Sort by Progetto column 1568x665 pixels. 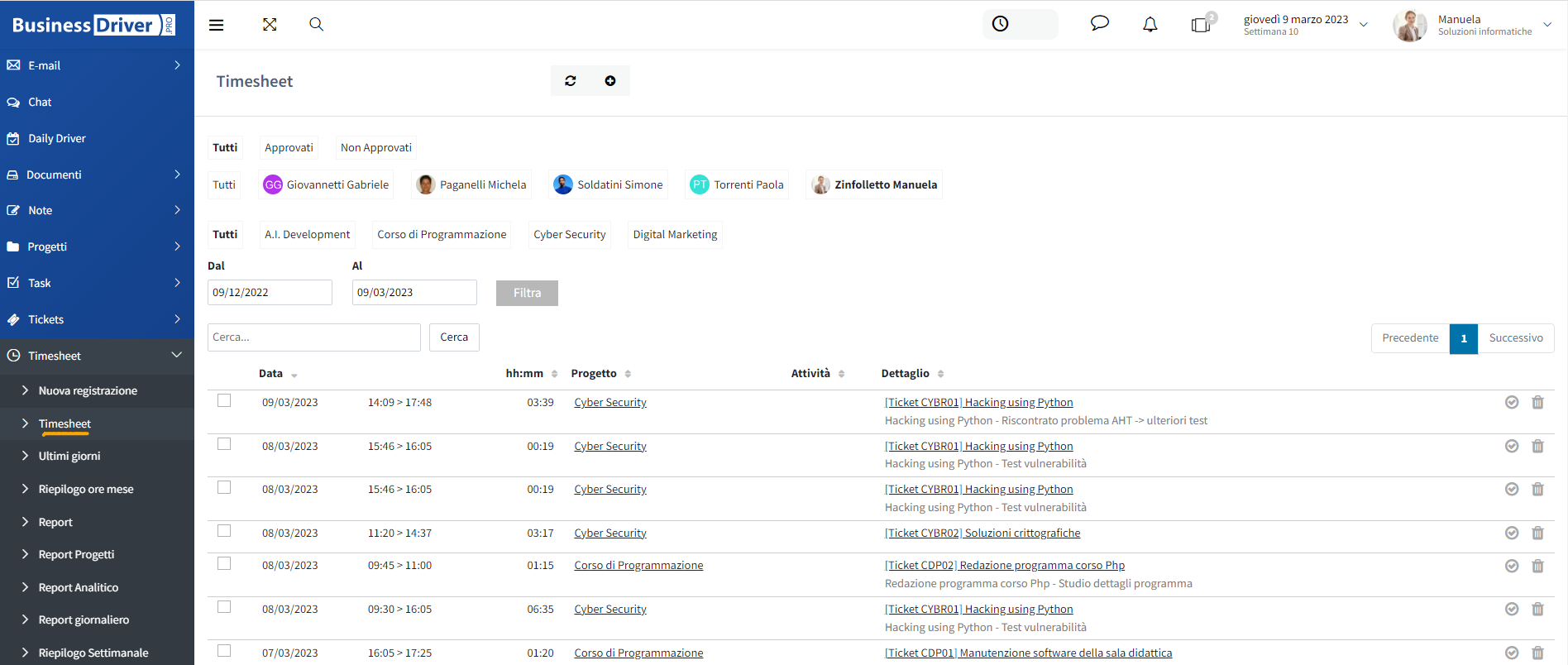601,374
